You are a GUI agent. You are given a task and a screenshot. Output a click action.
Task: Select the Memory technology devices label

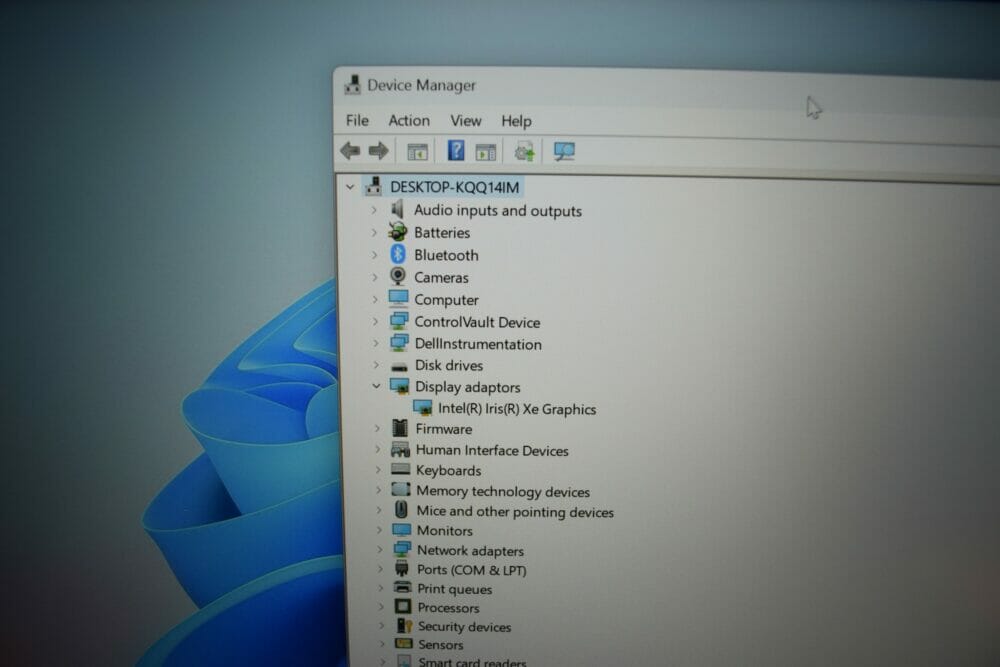[x=503, y=491]
